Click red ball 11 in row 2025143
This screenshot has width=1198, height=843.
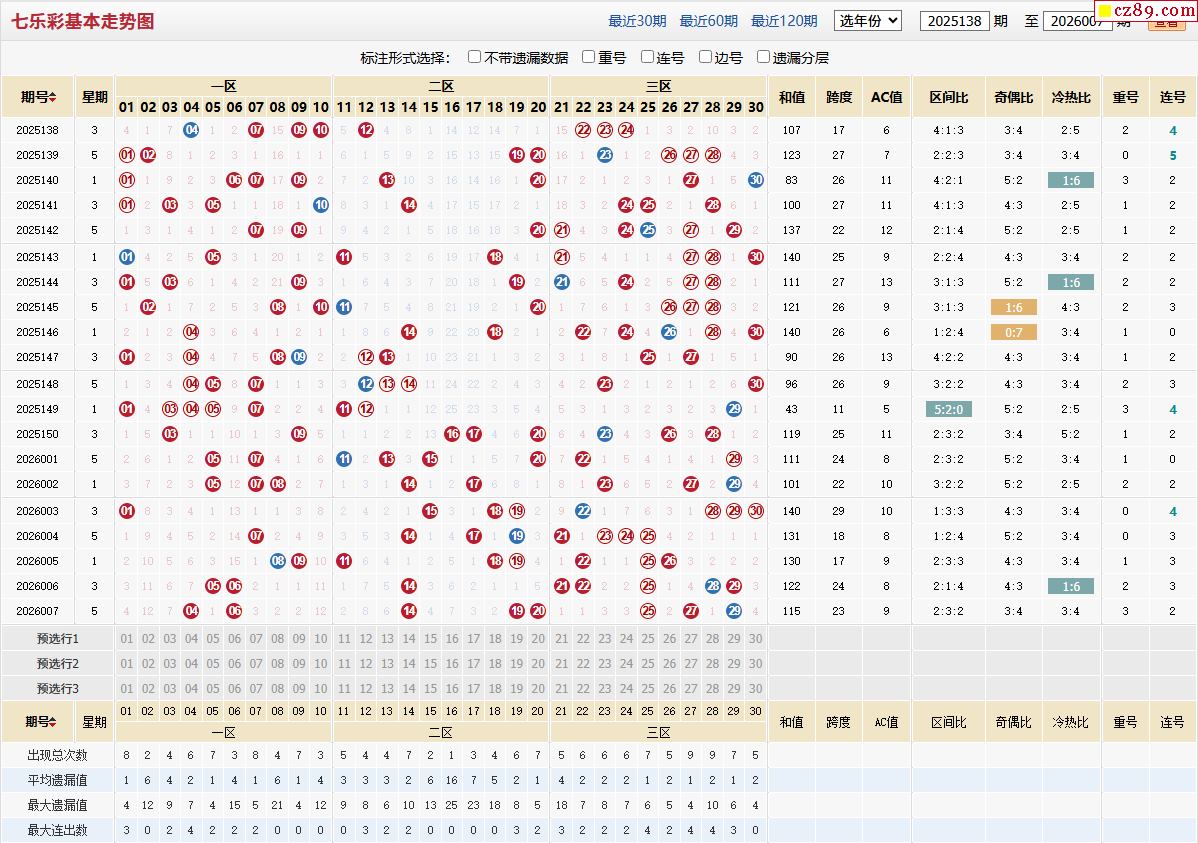344,257
